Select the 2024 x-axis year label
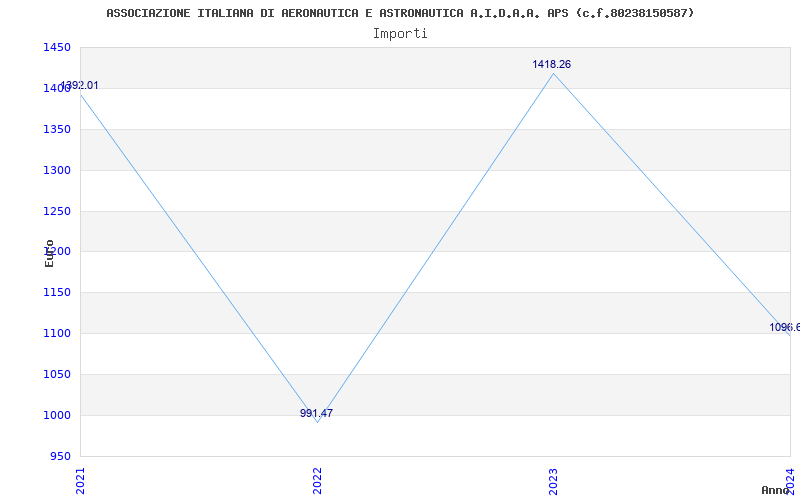Image resolution: width=800 pixels, height=500 pixels. click(x=789, y=480)
